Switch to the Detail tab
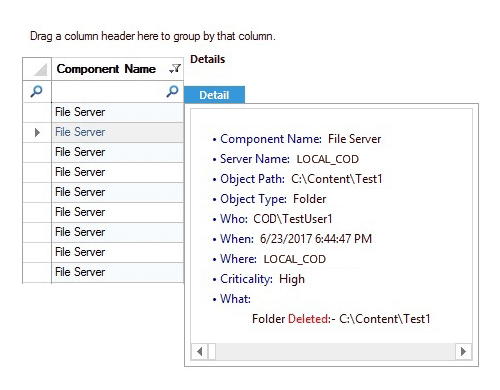Viewport: 500px width, 390px height. click(x=214, y=95)
